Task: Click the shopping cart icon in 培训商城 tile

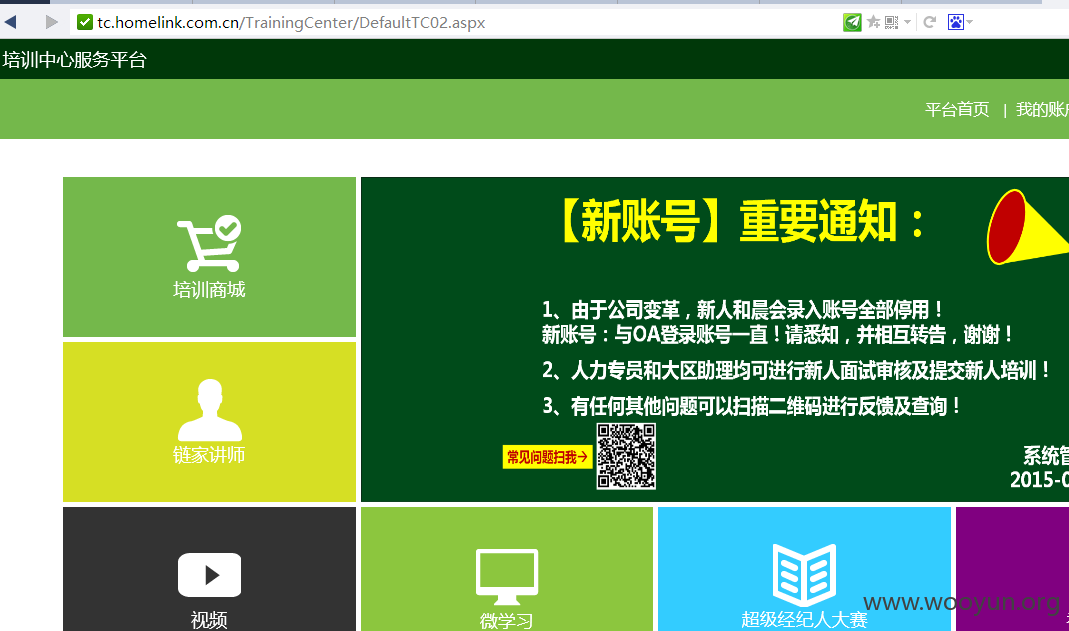Action: coord(209,244)
